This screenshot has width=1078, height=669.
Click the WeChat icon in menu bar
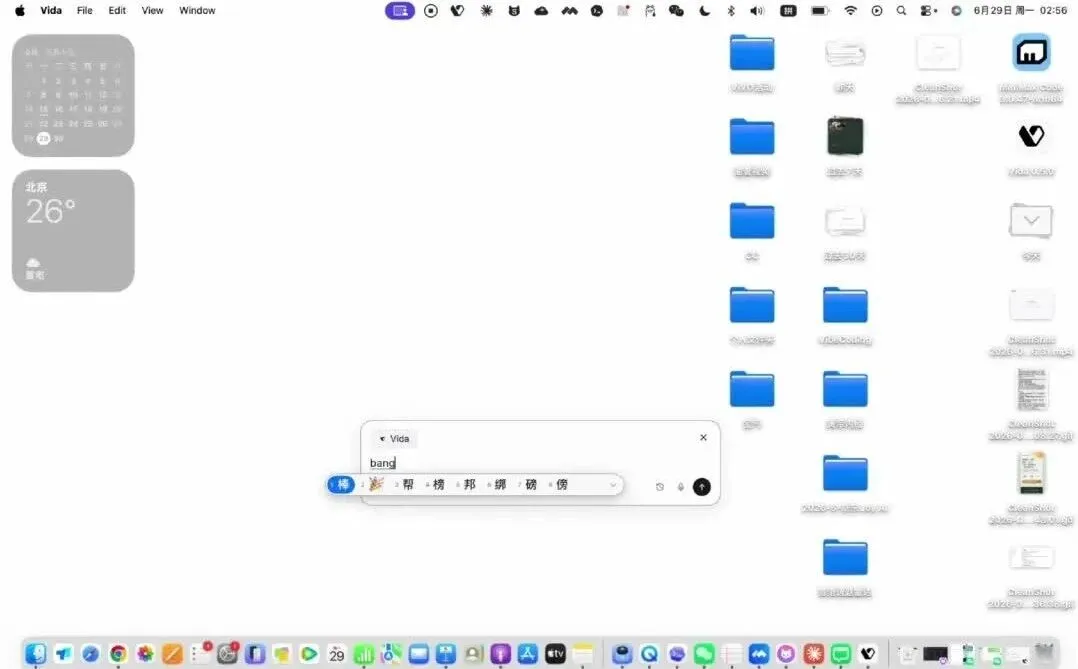[676, 10]
